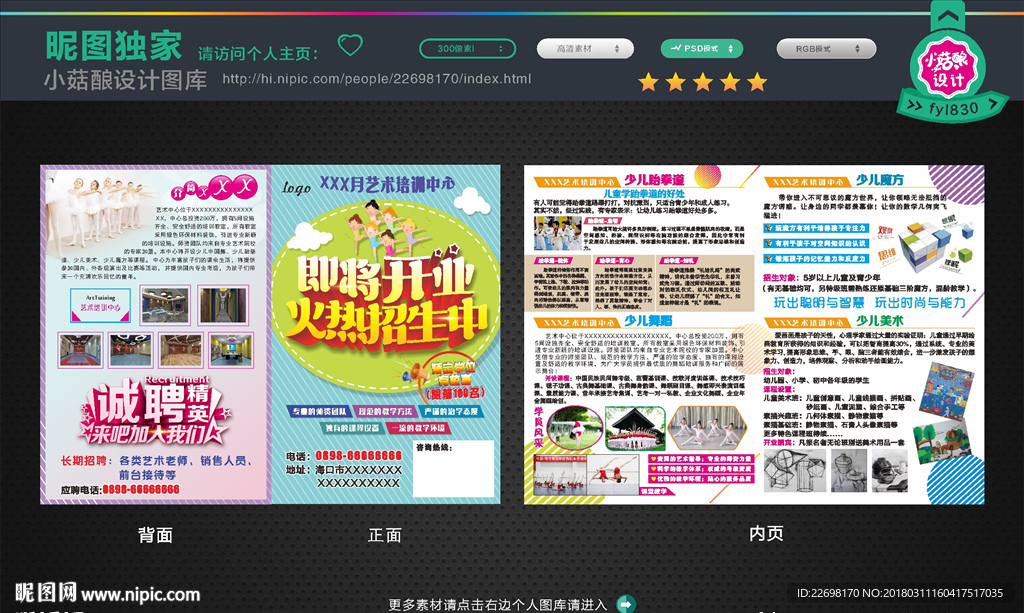
Task: Click the 少儿美术 section heading
Action: (x=880, y=321)
